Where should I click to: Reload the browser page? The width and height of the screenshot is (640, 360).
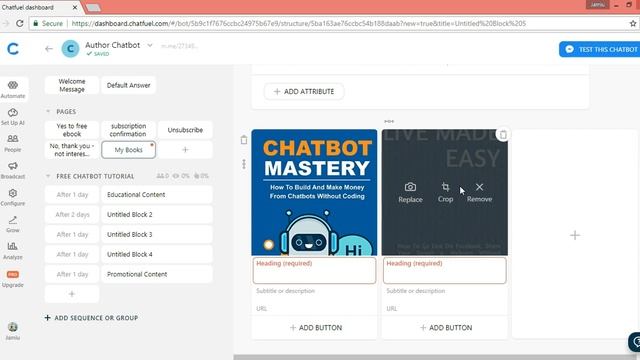pos(20,23)
